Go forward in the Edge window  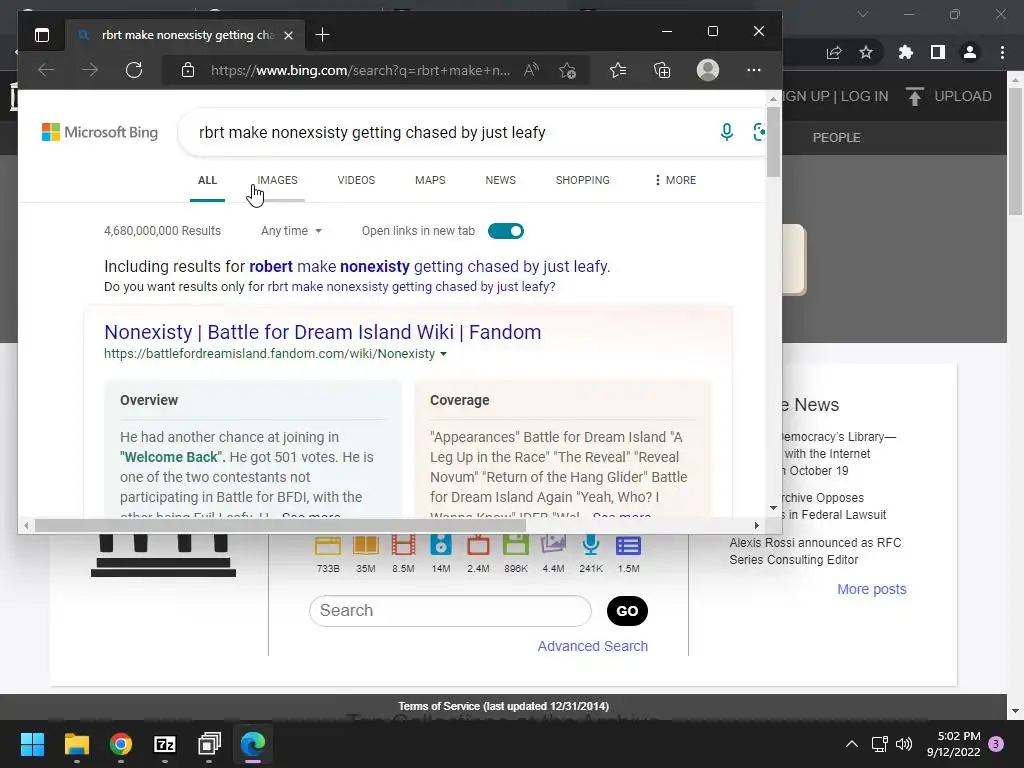tap(90, 70)
